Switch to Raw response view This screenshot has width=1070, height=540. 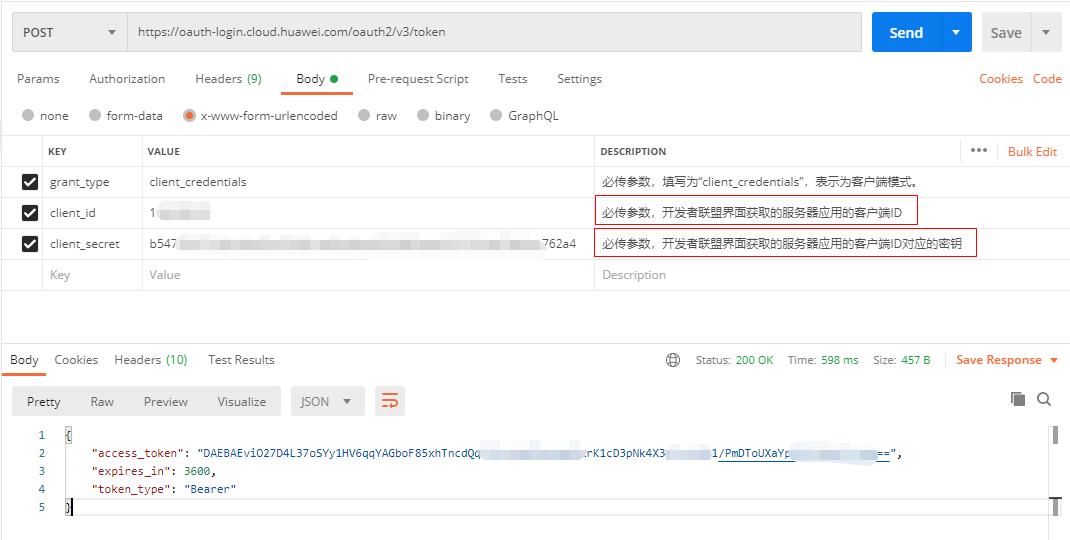(102, 401)
